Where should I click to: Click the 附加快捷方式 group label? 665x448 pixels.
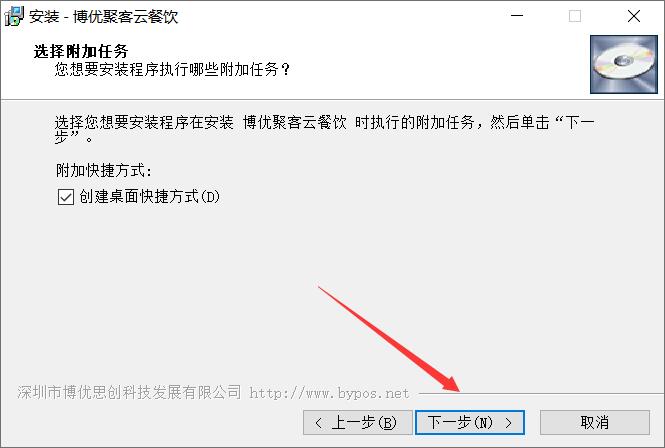pos(103,171)
